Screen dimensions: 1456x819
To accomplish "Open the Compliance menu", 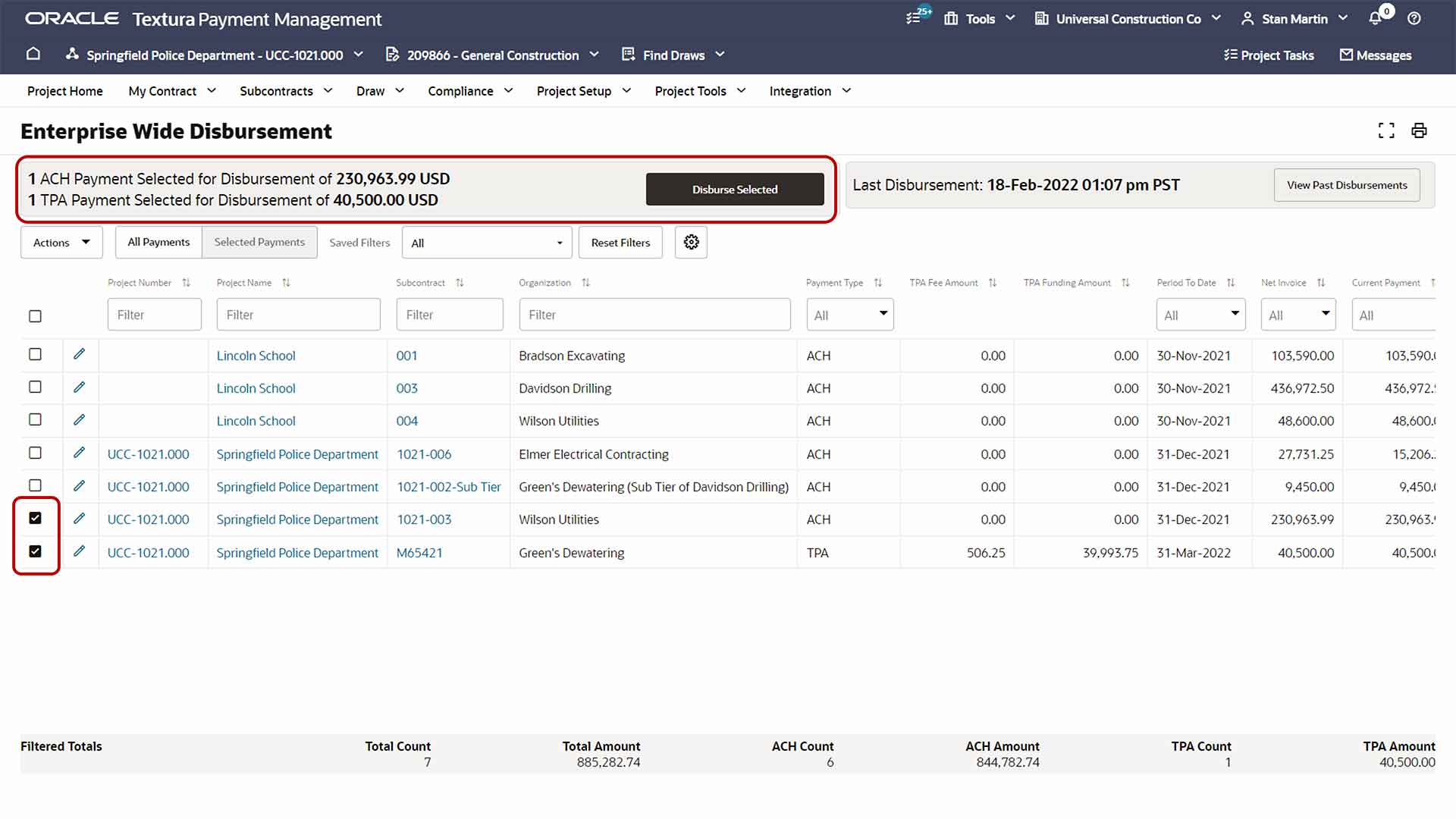I will (470, 91).
